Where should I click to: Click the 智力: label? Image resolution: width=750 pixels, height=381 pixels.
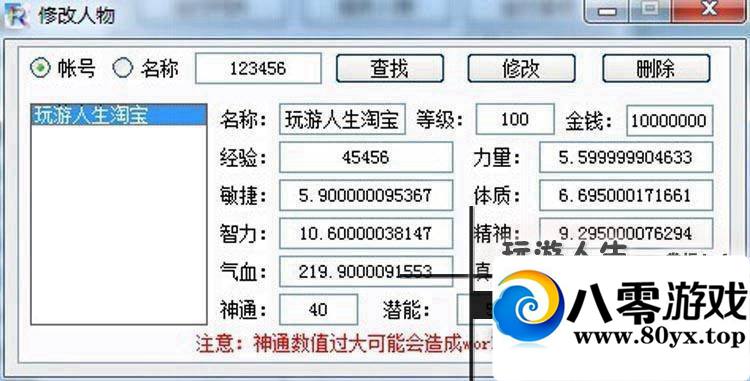pyautogui.click(x=243, y=234)
